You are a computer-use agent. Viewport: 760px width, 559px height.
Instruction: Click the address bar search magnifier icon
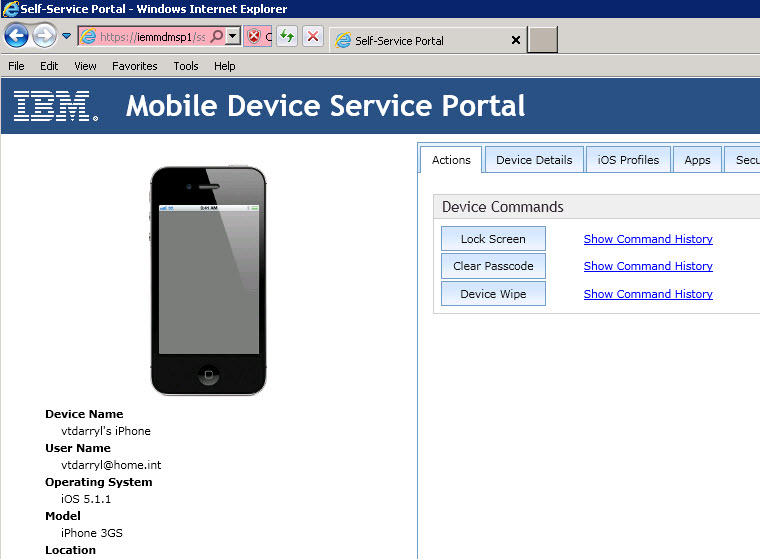pyautogui.click(x=217, y=37)
